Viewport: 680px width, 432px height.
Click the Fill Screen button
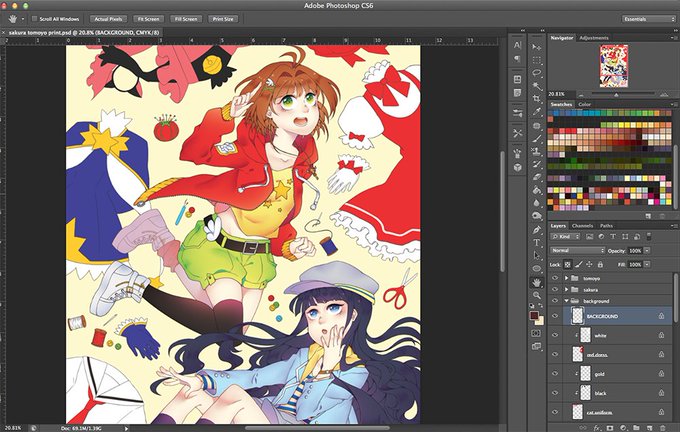pyautogui.click(x=186, y=19)
